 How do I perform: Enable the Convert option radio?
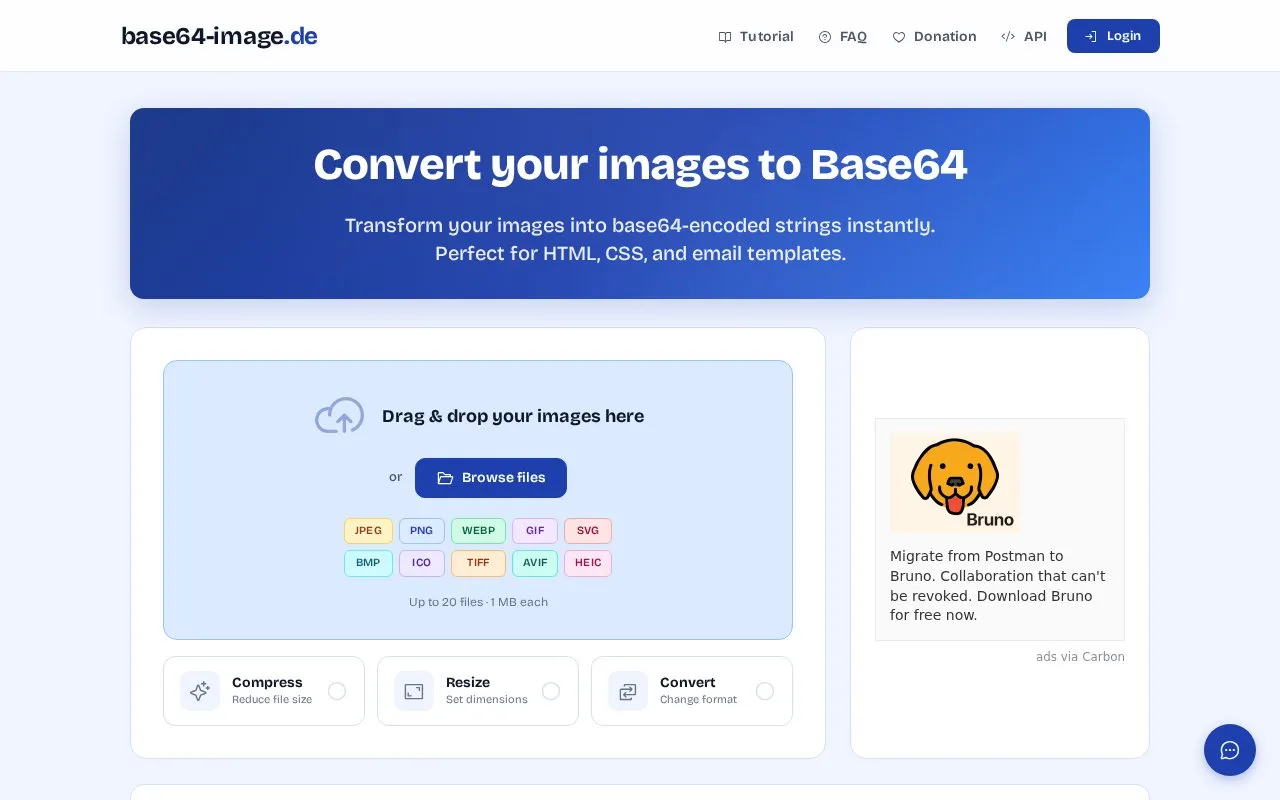pyautogui.click(x=765, y=691)
